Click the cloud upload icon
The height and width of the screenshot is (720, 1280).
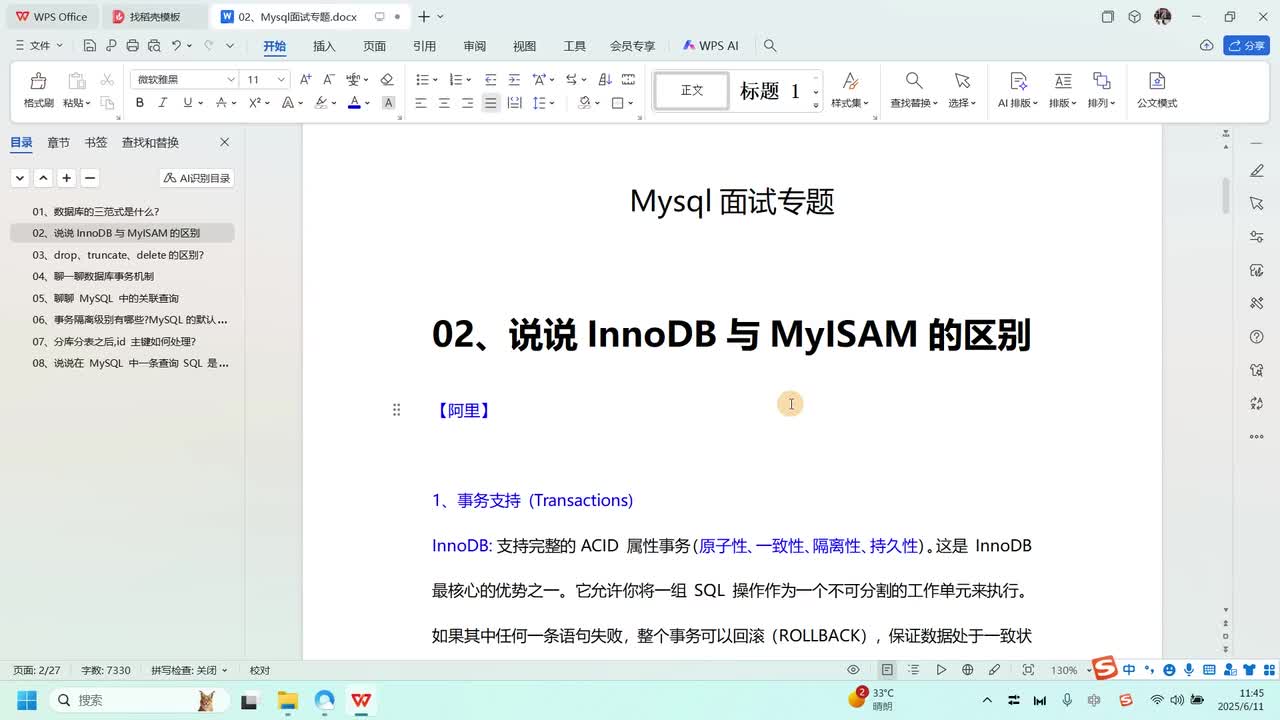(1206, 46)
